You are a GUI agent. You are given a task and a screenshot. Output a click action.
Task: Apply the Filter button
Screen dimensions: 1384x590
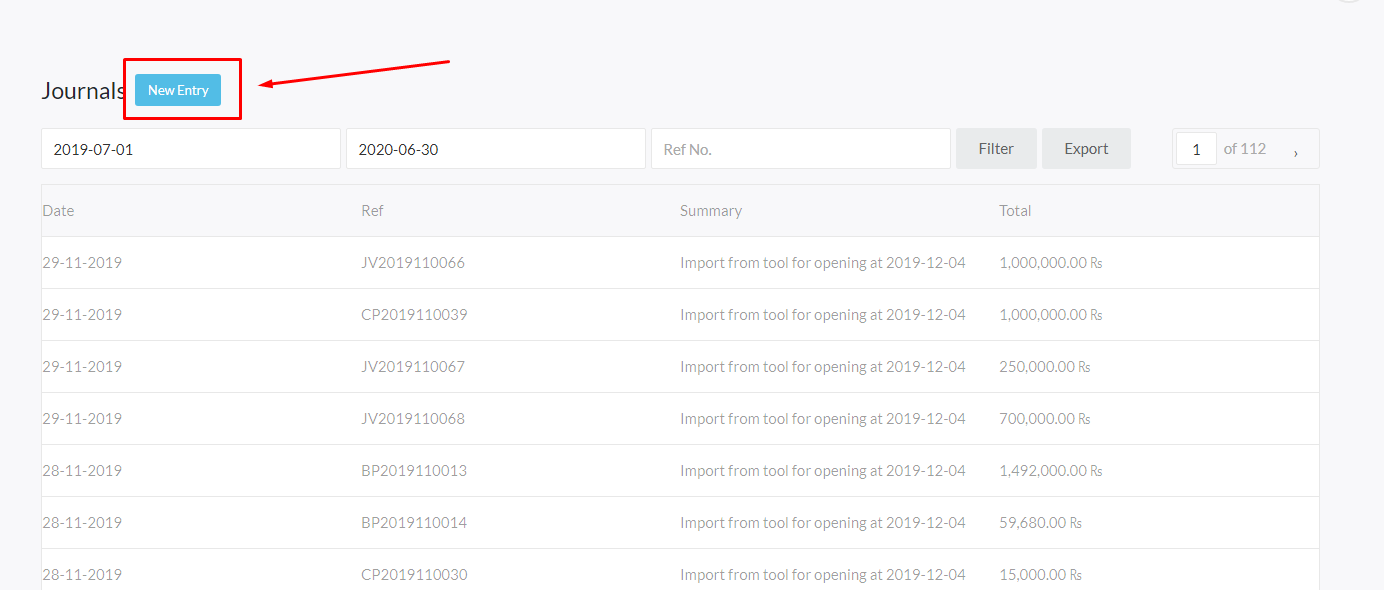coord(995,149)
